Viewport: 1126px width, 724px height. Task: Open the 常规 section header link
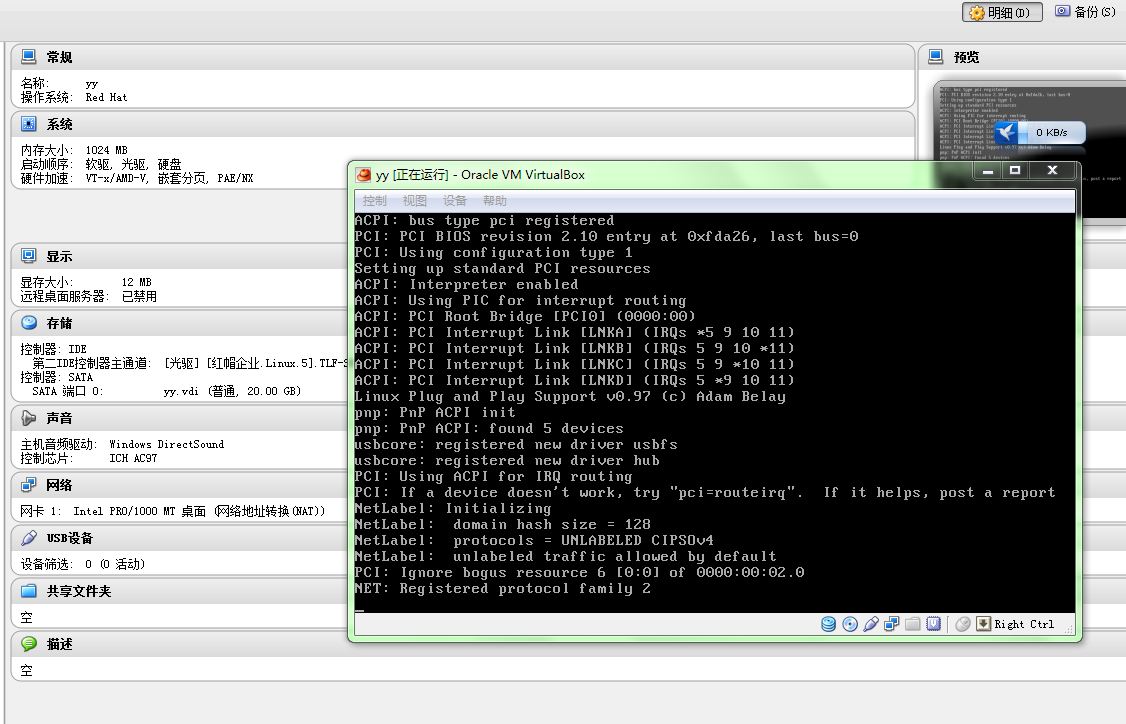(x=59, y=57)
